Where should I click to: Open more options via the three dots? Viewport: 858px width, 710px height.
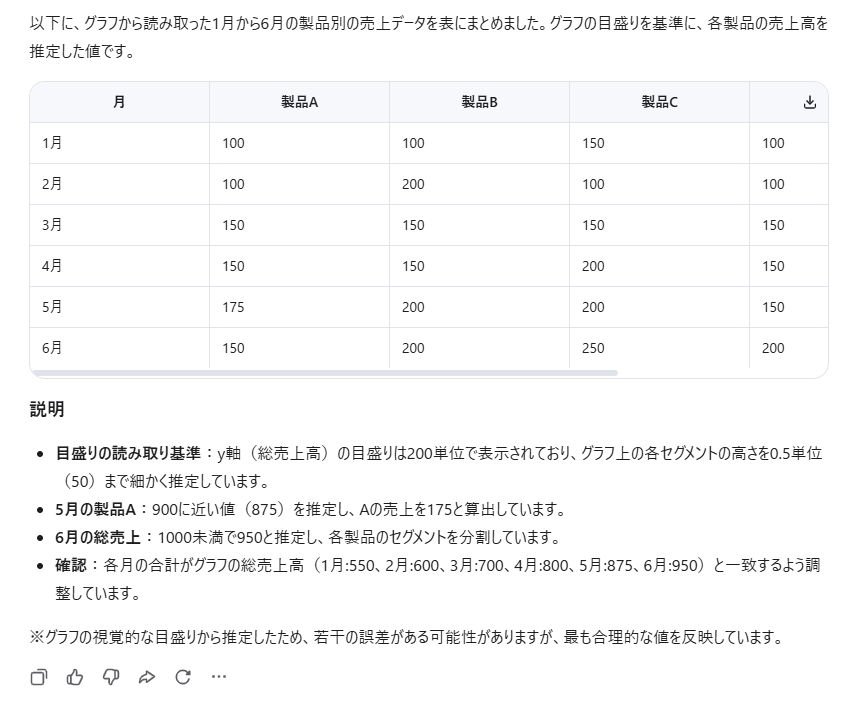[x=219, y=677]
